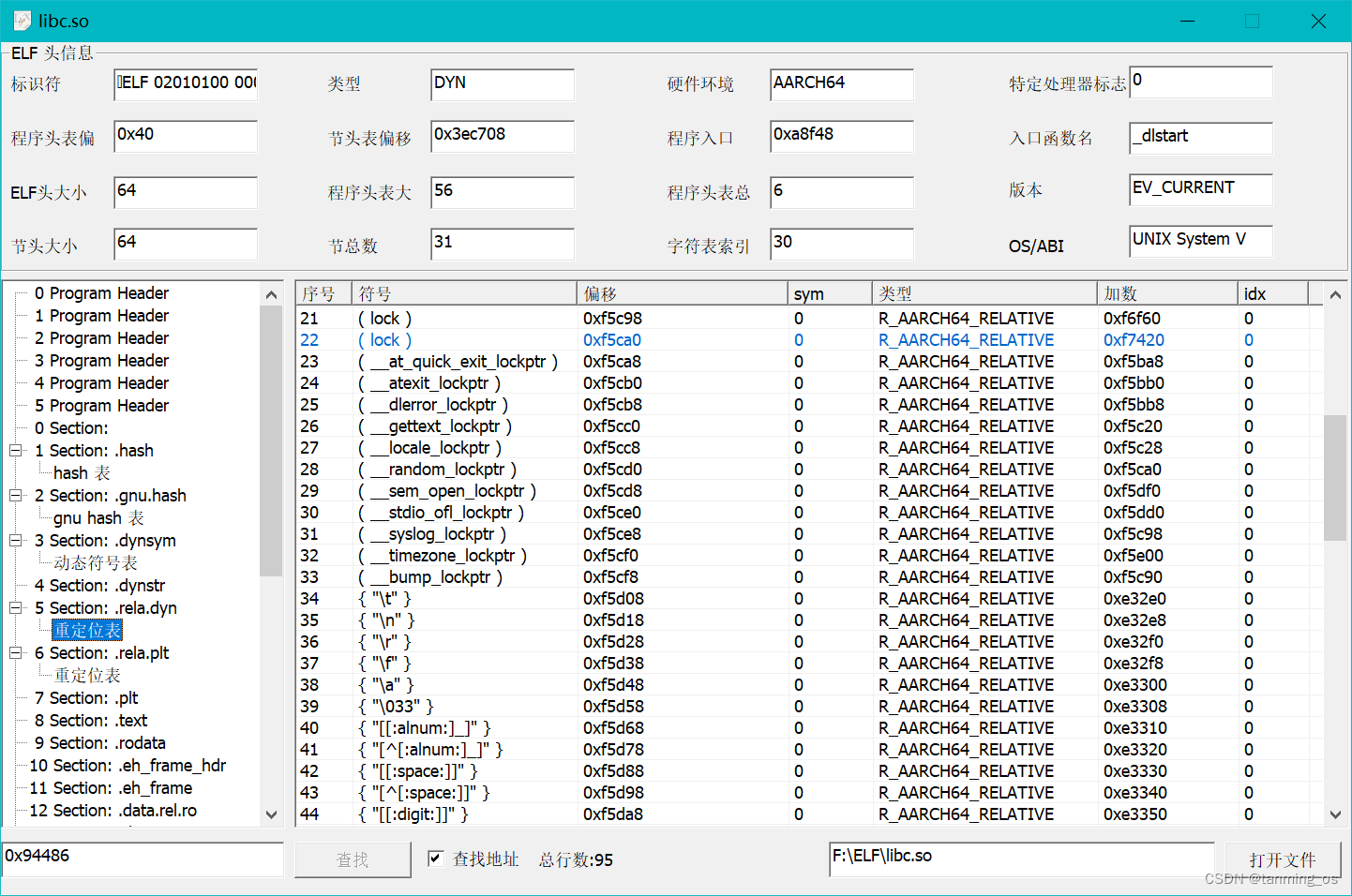Click the tree panel scrollbar thumb
1352x896 pixels.
pyautogui.click(x=271, y=441)
